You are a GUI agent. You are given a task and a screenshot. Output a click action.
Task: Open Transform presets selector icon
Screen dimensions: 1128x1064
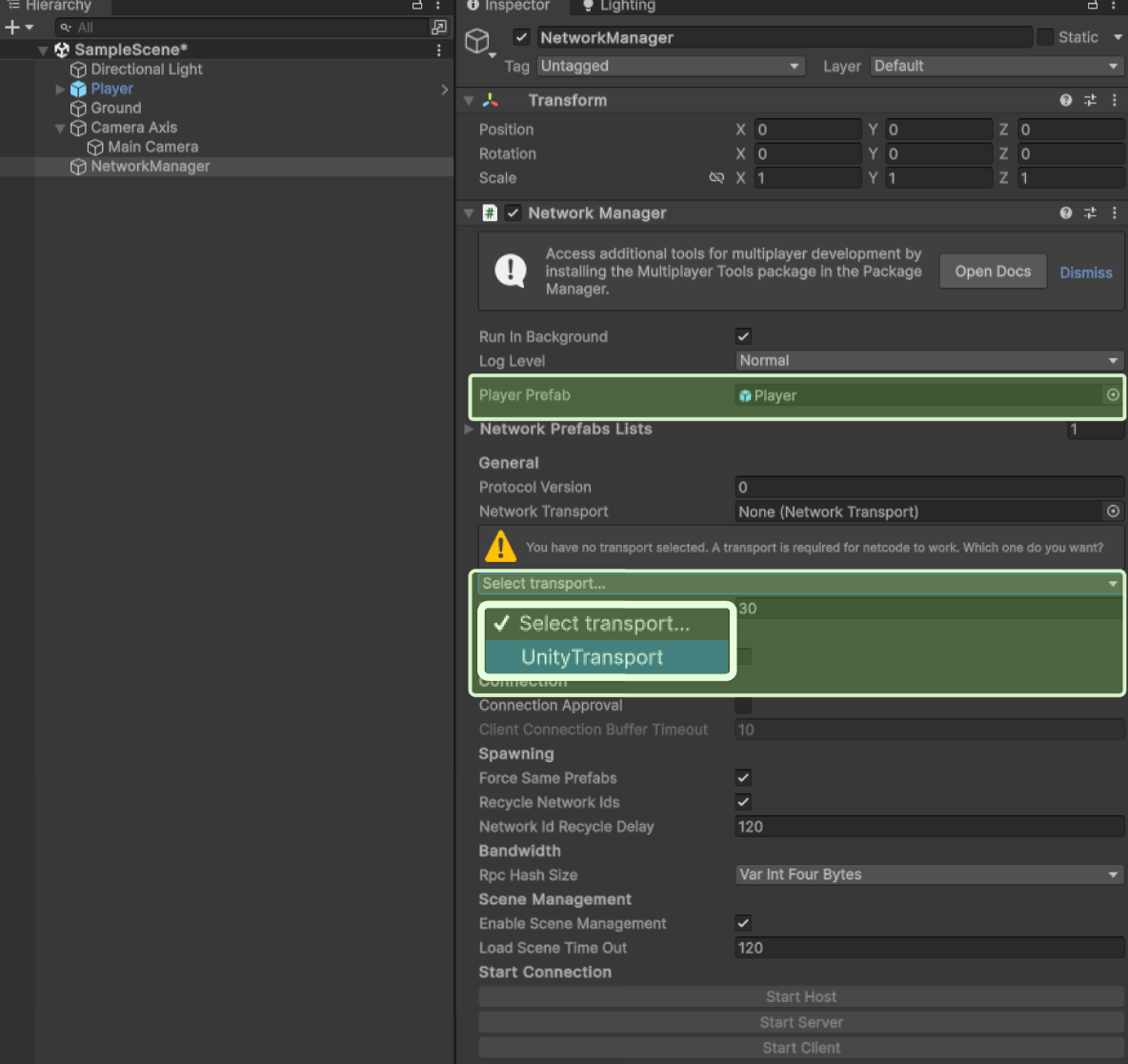pyautogui.click(x=1091, y=101)
